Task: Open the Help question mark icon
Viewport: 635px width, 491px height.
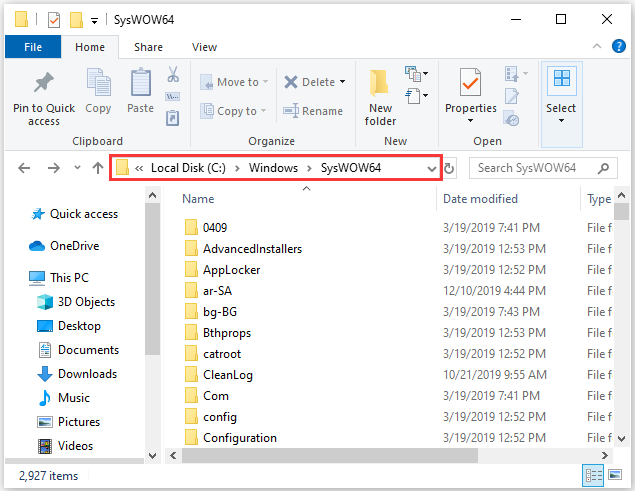Action: tap(618, 47)
